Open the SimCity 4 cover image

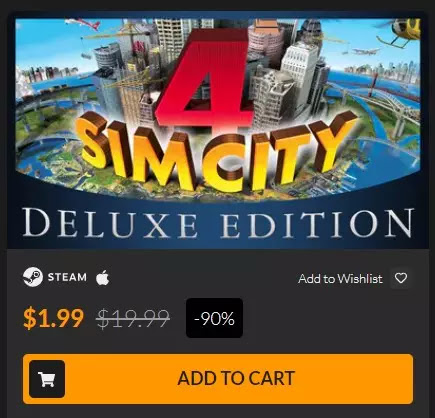pos(218,131)
